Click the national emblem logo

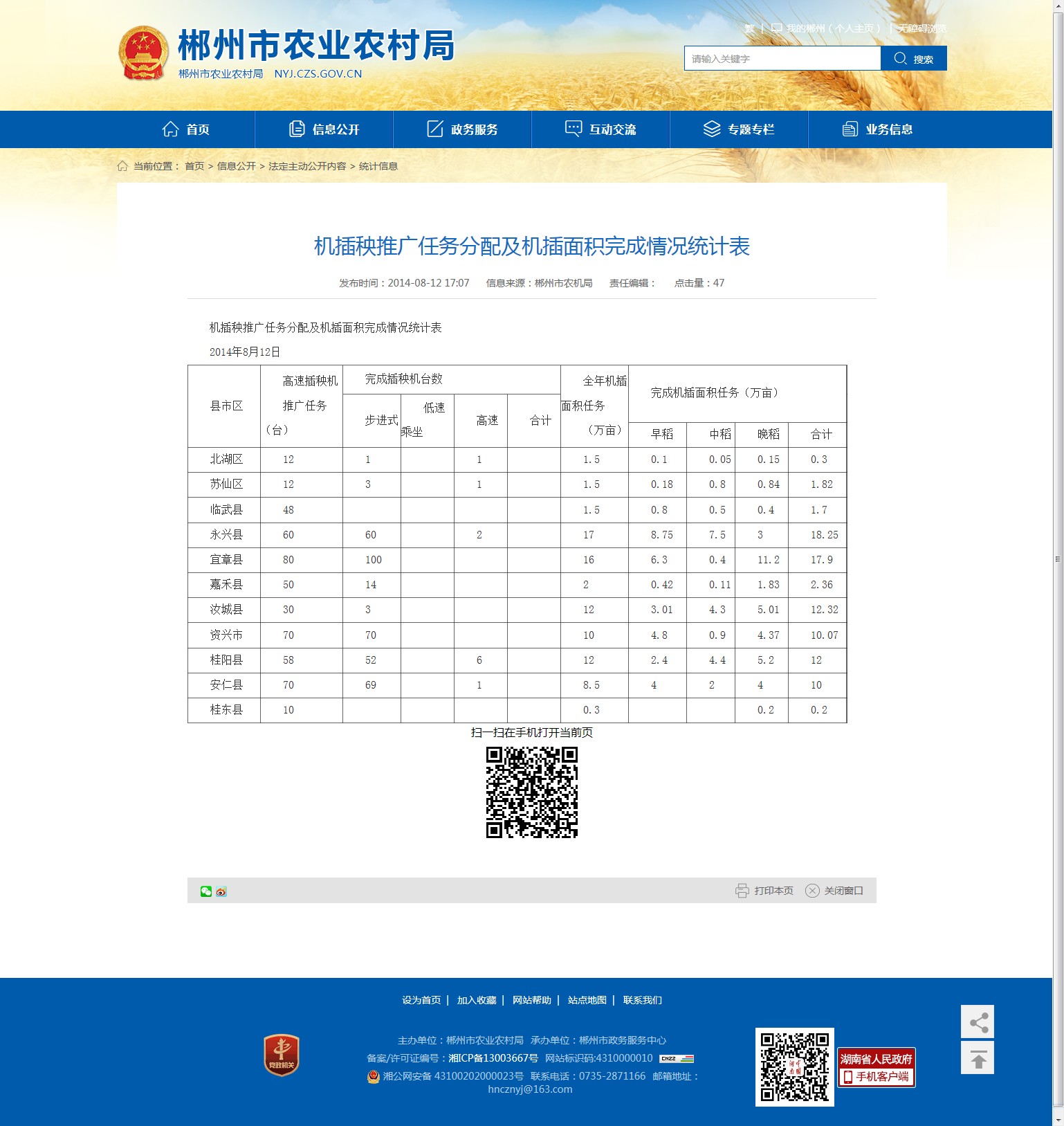143,53
